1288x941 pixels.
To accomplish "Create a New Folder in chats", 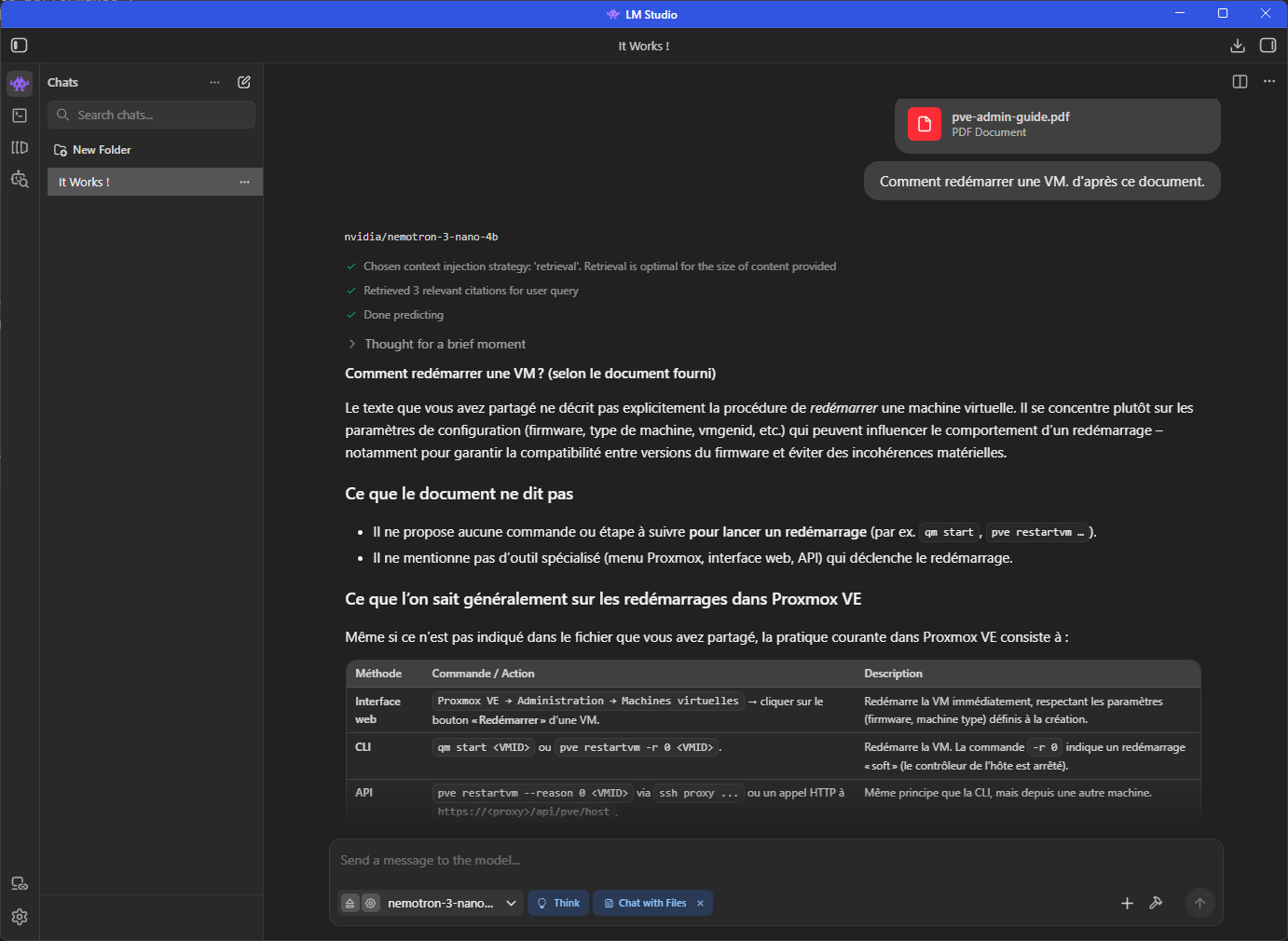I will point(92,150).
